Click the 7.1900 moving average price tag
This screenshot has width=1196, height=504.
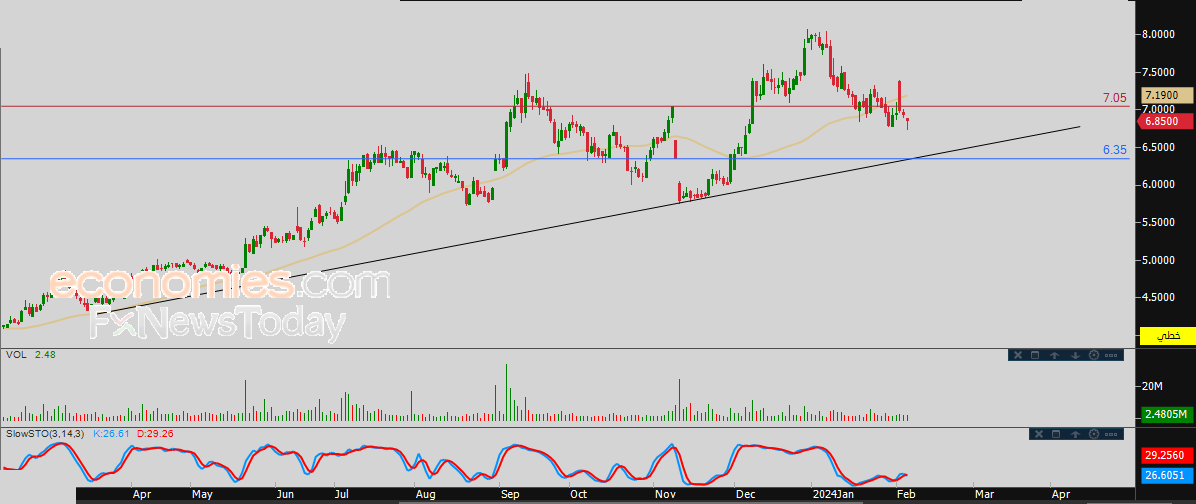click(x=1166, y=94)
